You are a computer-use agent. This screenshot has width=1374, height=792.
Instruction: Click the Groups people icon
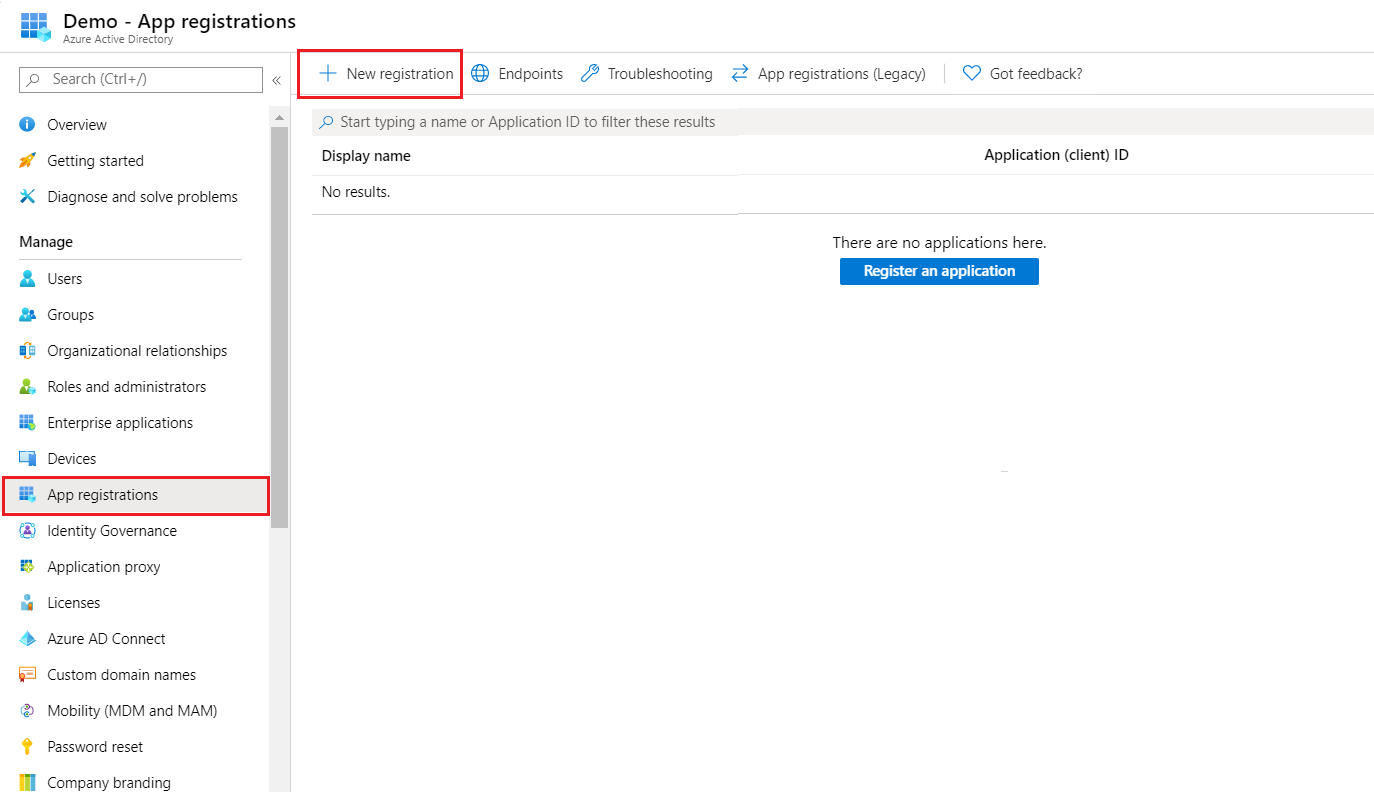coord(27,315)
